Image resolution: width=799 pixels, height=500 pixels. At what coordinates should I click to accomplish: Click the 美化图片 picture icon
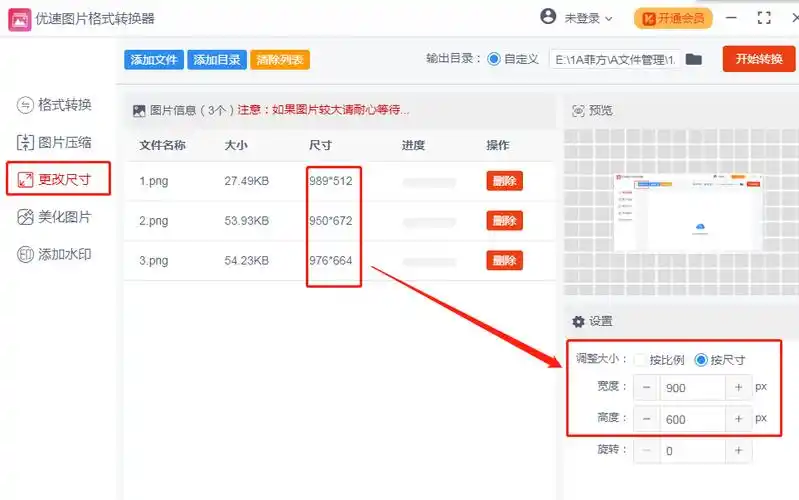(25, 217)
